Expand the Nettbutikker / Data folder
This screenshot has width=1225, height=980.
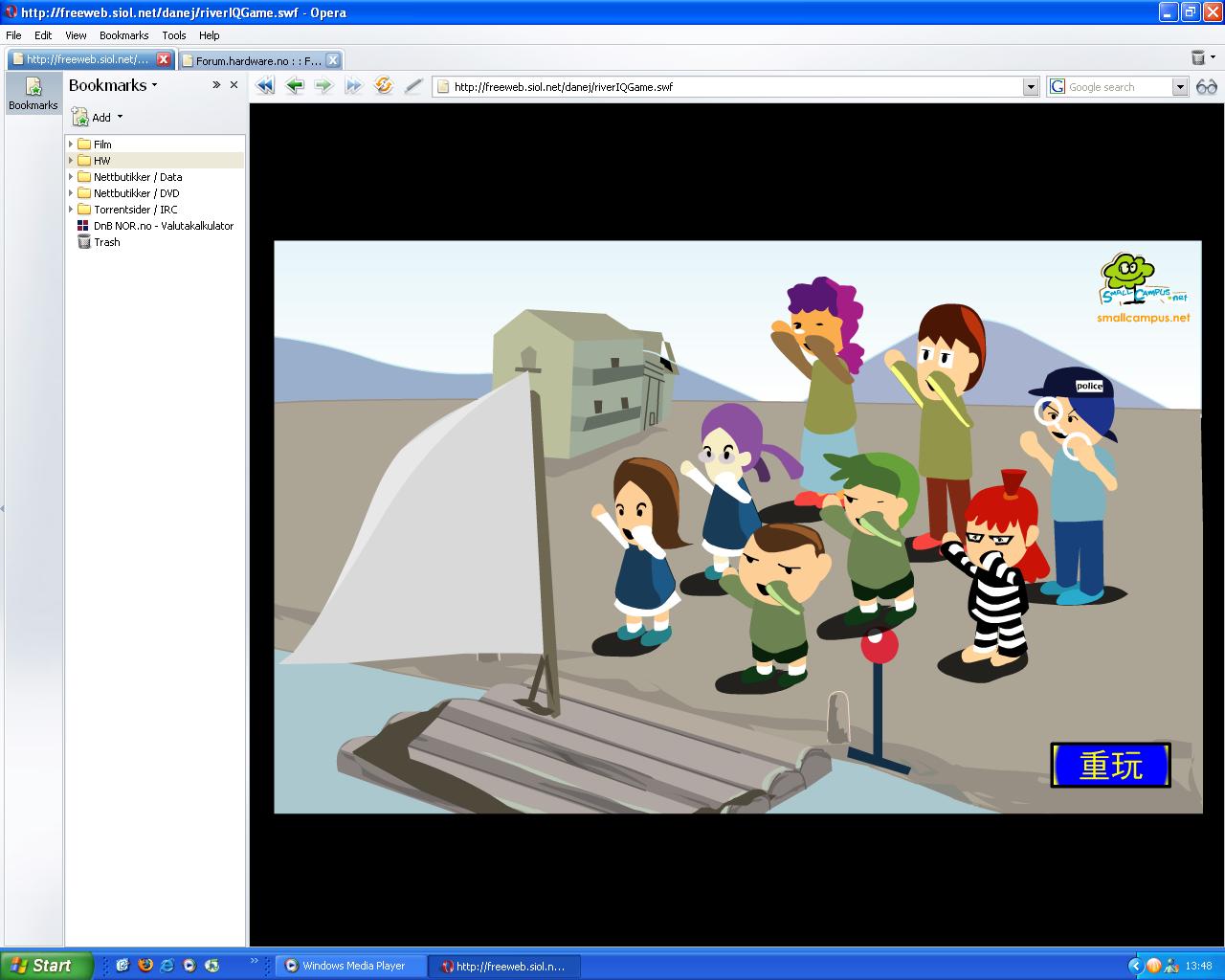pos(71,177)
